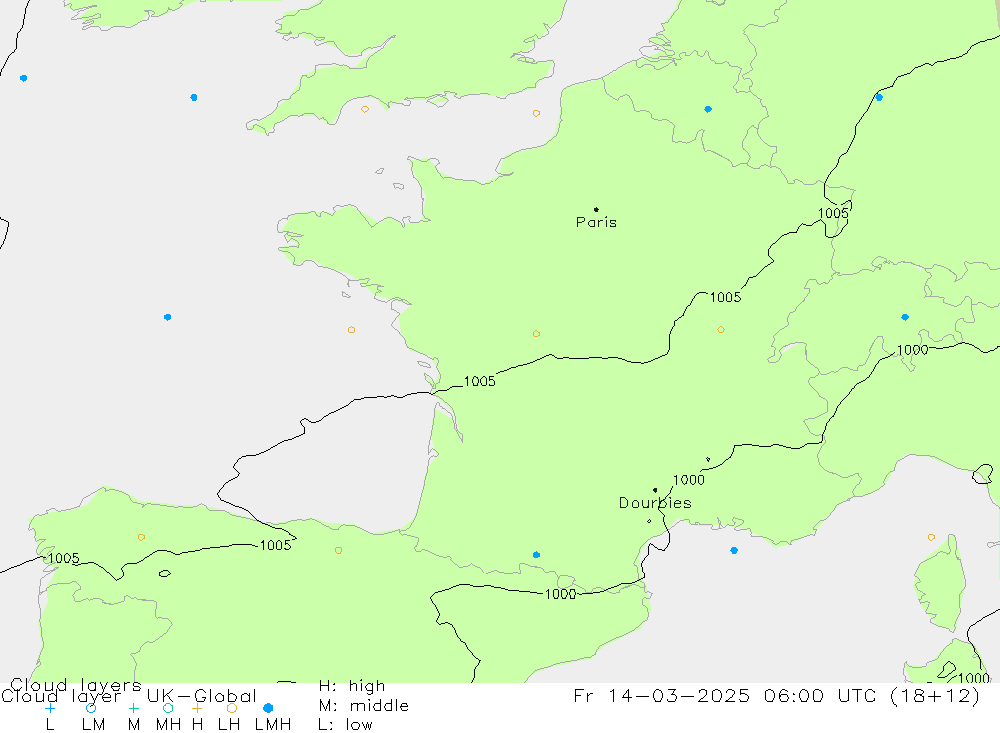Click the Paris label
This screenshot has width=1000, height=733.
pos(596,223)
